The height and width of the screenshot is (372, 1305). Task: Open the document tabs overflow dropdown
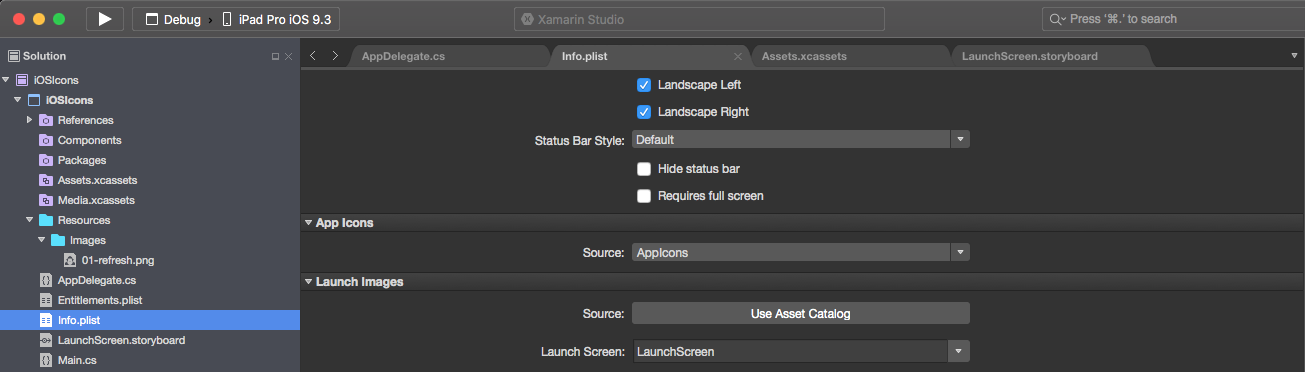point(1294,56)
